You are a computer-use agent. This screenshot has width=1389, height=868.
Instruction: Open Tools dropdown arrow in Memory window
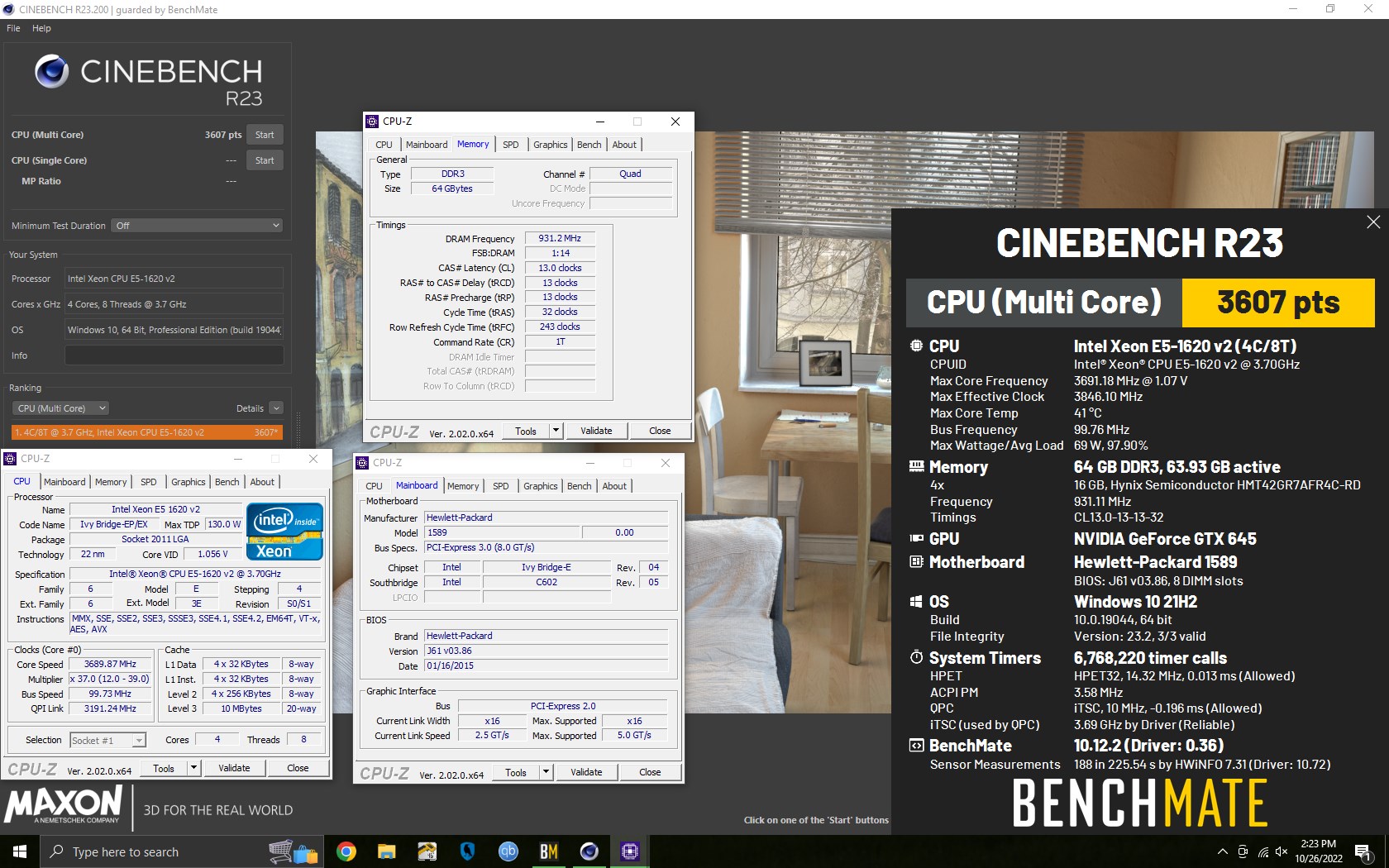556,431
